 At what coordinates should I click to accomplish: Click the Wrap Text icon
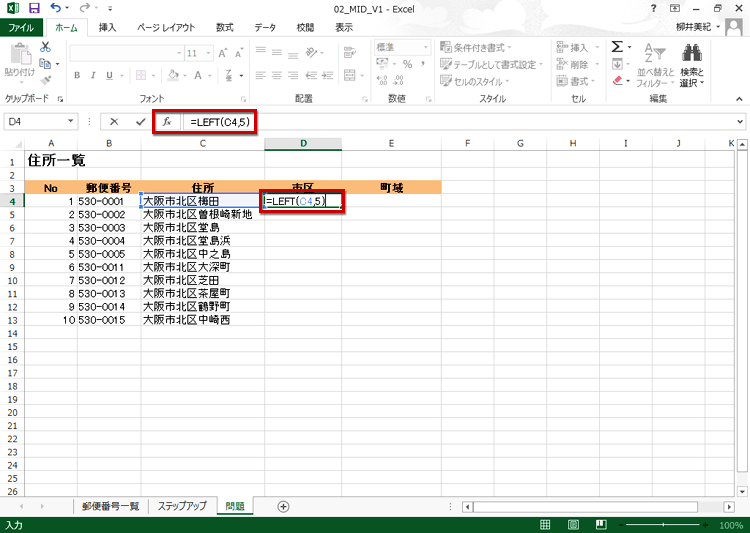click(x=350, y=52)
